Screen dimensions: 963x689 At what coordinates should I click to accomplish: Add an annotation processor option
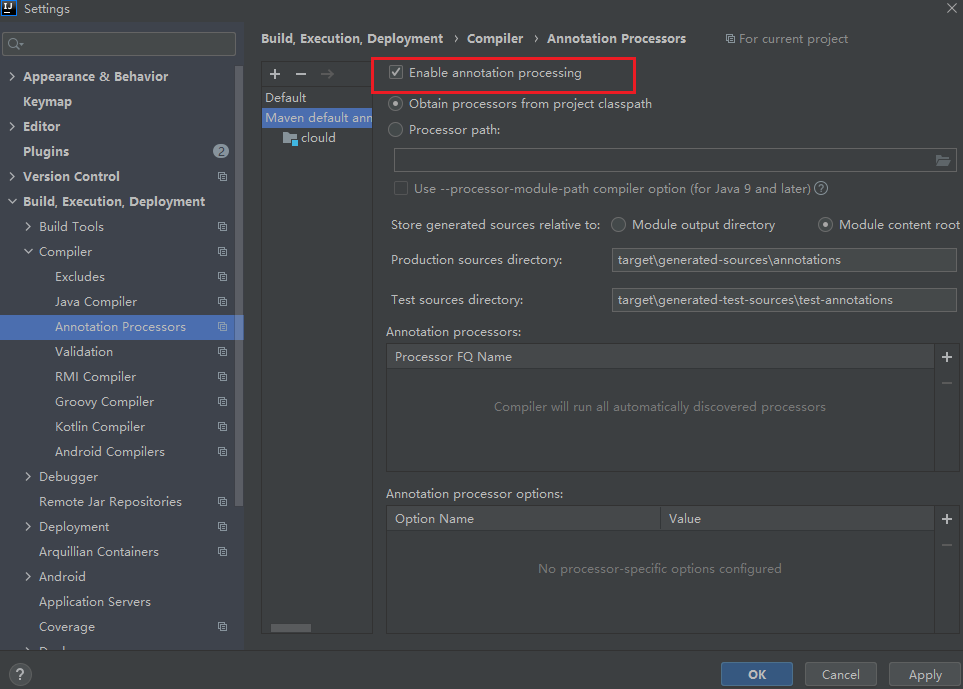pos(947,519)
